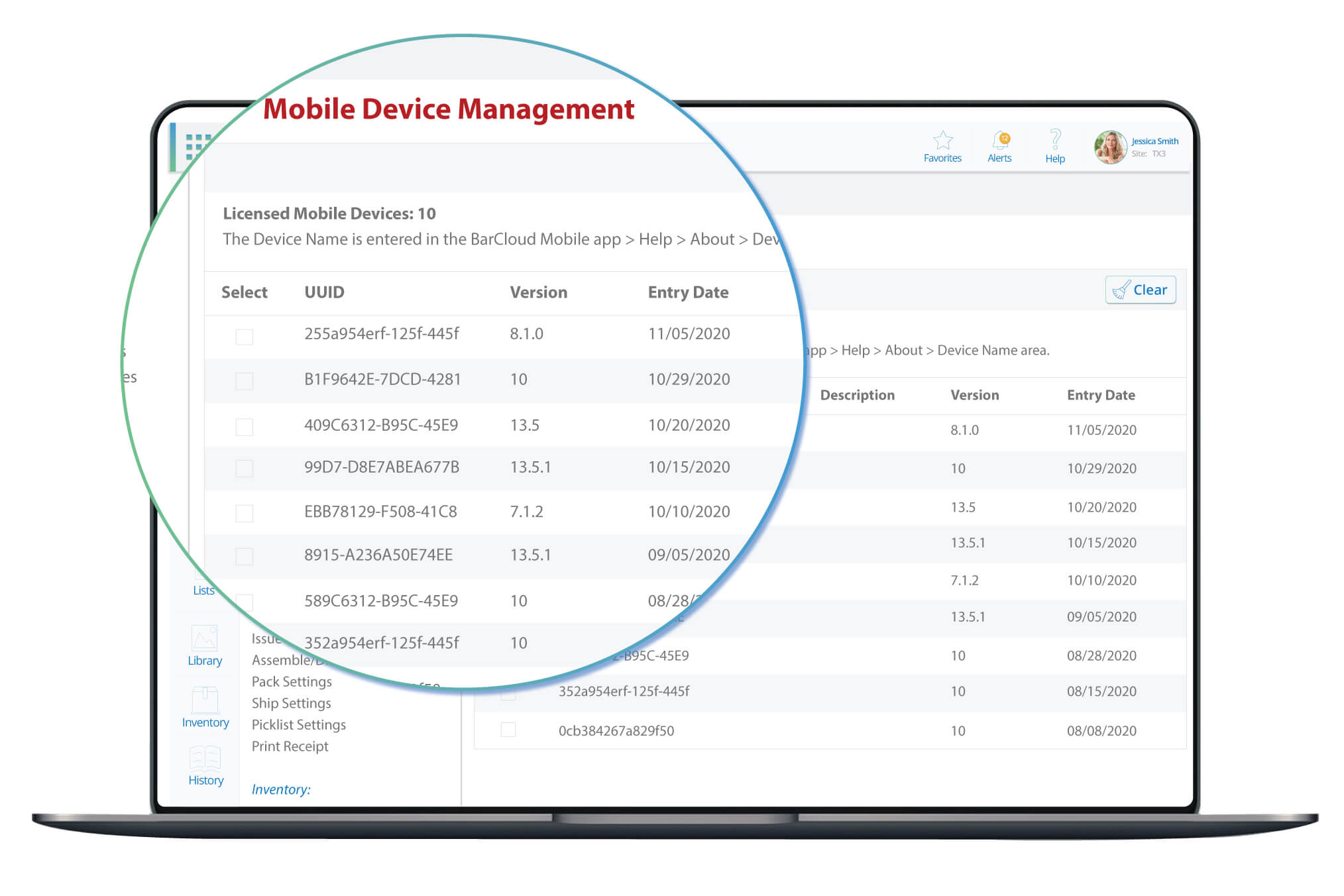Select checkbox for UUID B1F9642E-7DCD-4281

click(x=245, y=381)
